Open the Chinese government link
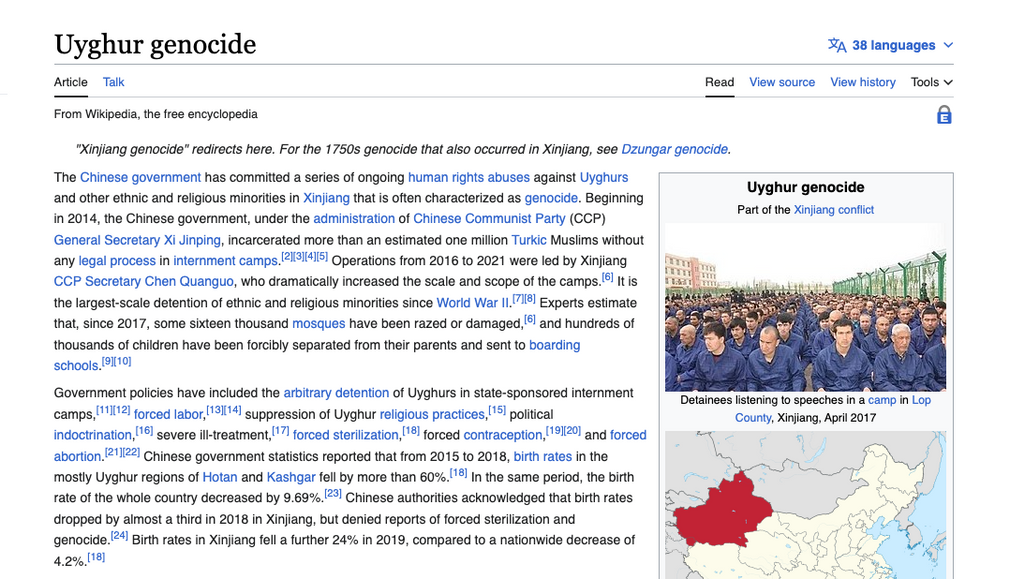Viewport: 1024px width, 579px height. (140, 178)
